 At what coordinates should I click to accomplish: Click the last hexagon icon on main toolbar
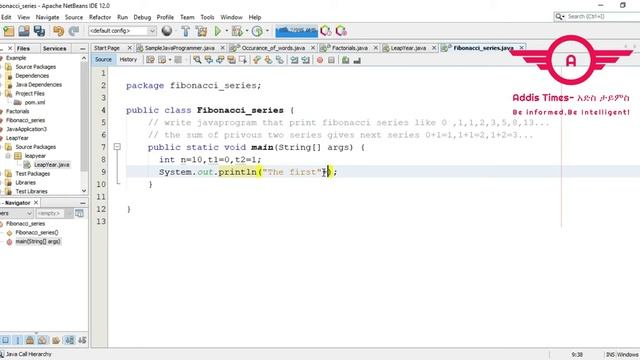pyautogui.click(x=341, y=31)
